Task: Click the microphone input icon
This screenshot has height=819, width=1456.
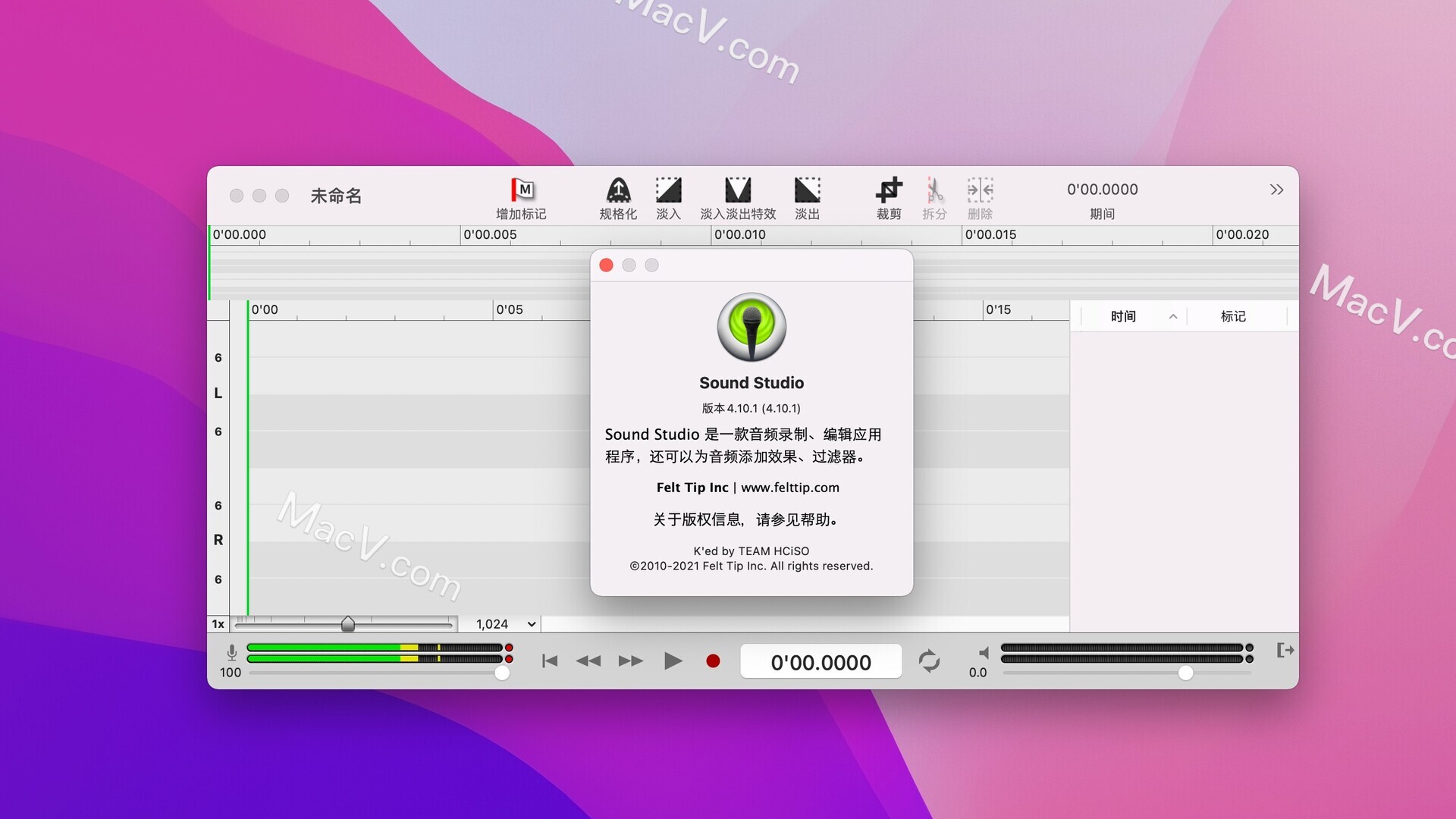Action: point(232,652)
